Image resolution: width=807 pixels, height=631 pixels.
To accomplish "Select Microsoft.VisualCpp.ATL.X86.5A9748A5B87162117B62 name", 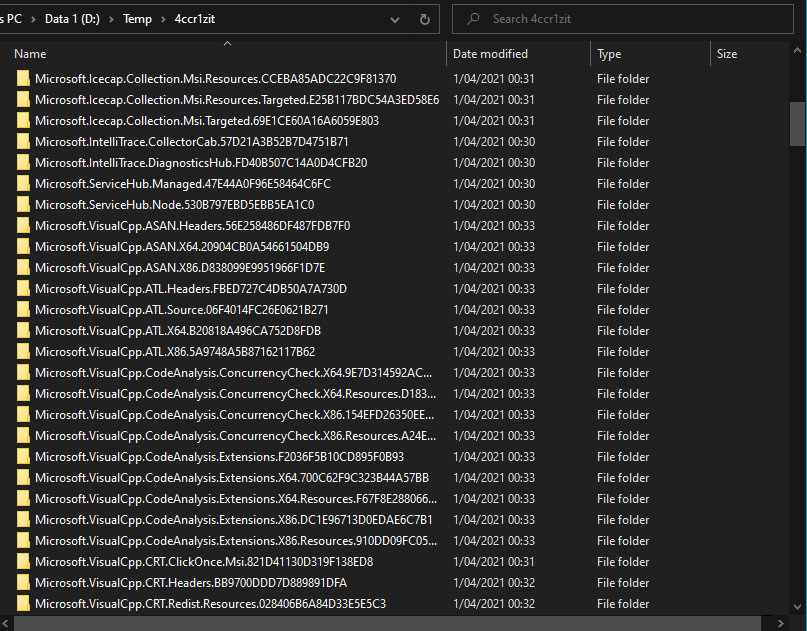I will (x=175, y=352).
